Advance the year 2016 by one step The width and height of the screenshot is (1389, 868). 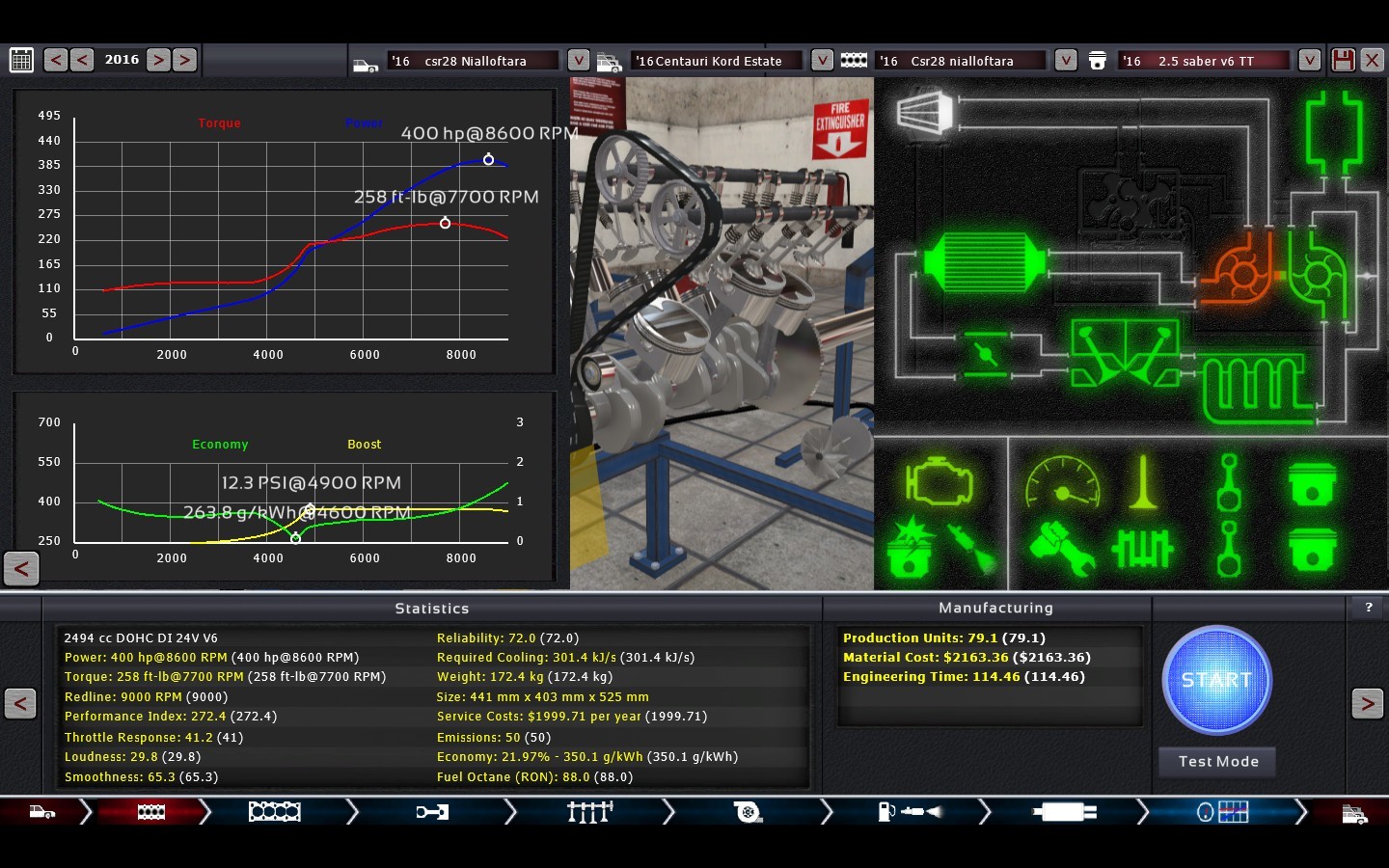[x=159, y=60]
